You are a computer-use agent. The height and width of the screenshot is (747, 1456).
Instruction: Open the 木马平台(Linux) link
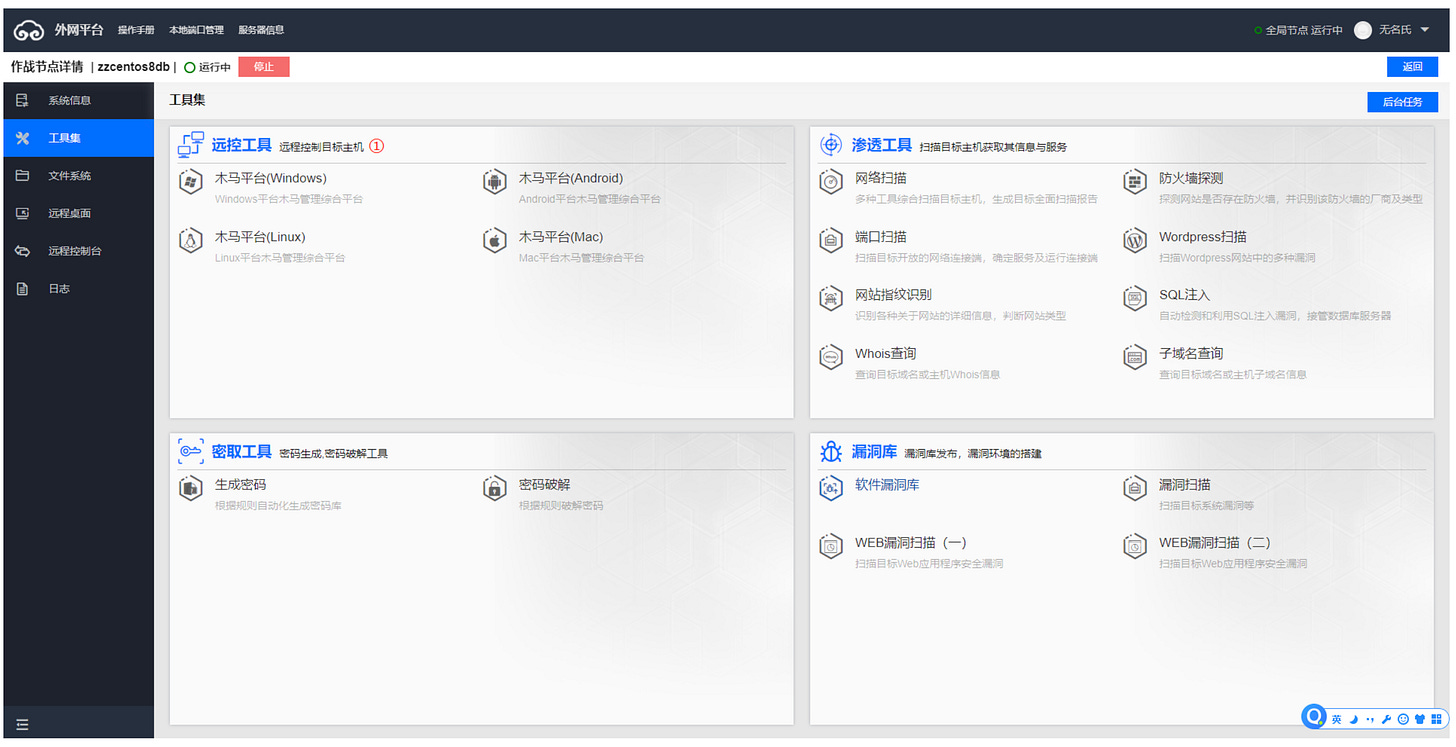[x=260, y=237]
